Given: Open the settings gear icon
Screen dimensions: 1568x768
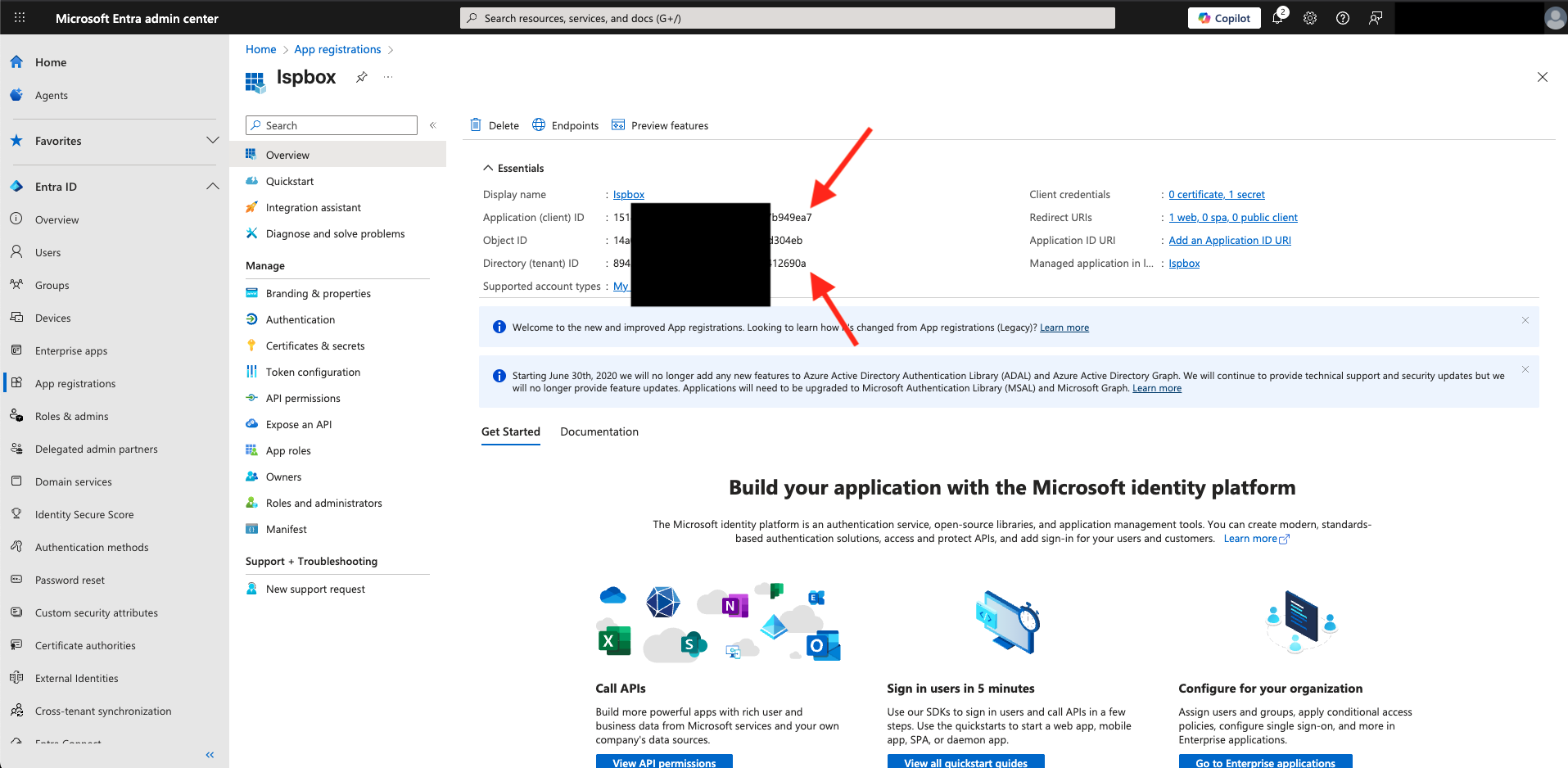Looking at the screenshot, I should coord(1310,18).
